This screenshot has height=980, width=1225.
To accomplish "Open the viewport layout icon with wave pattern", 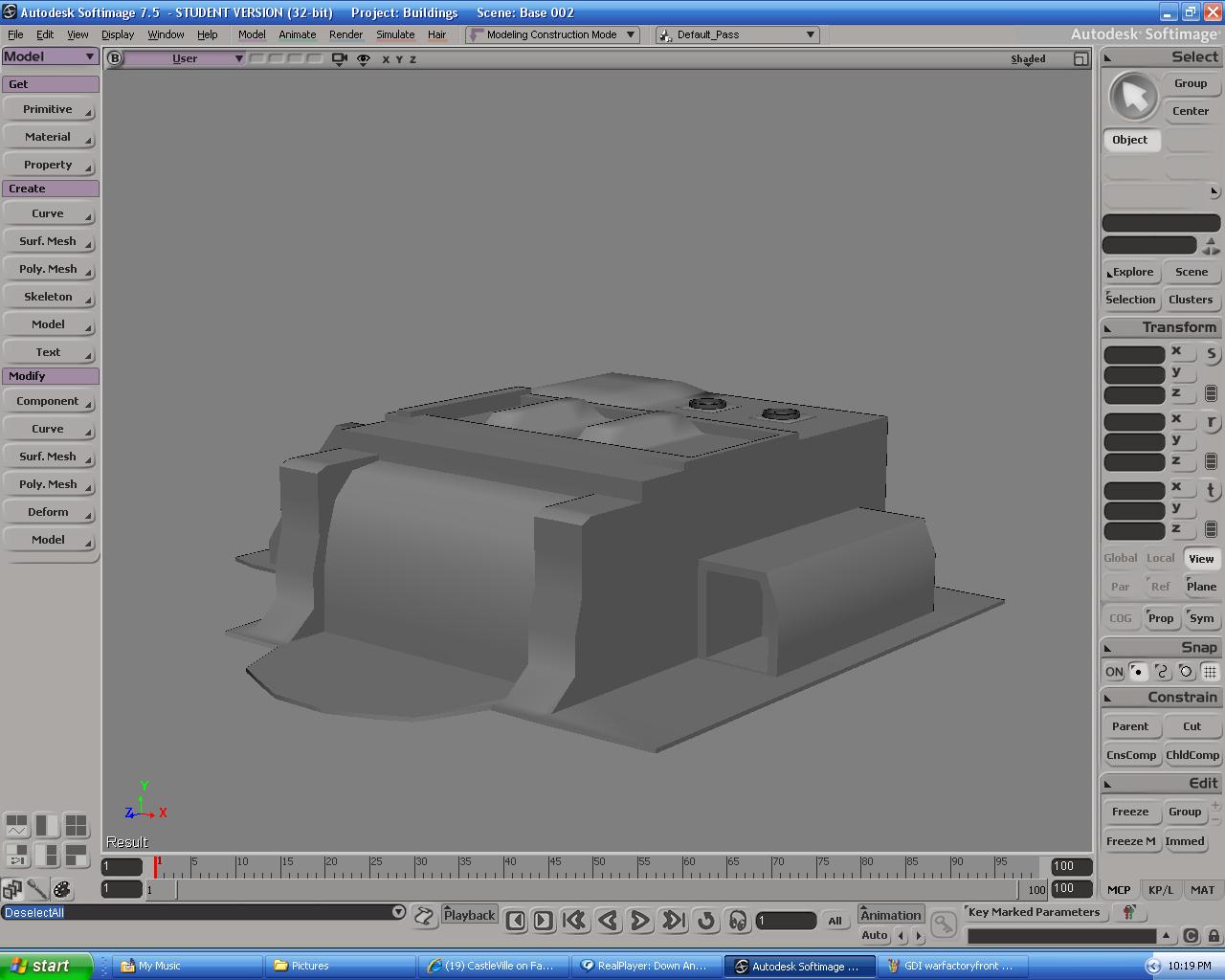I will [16, 823].
